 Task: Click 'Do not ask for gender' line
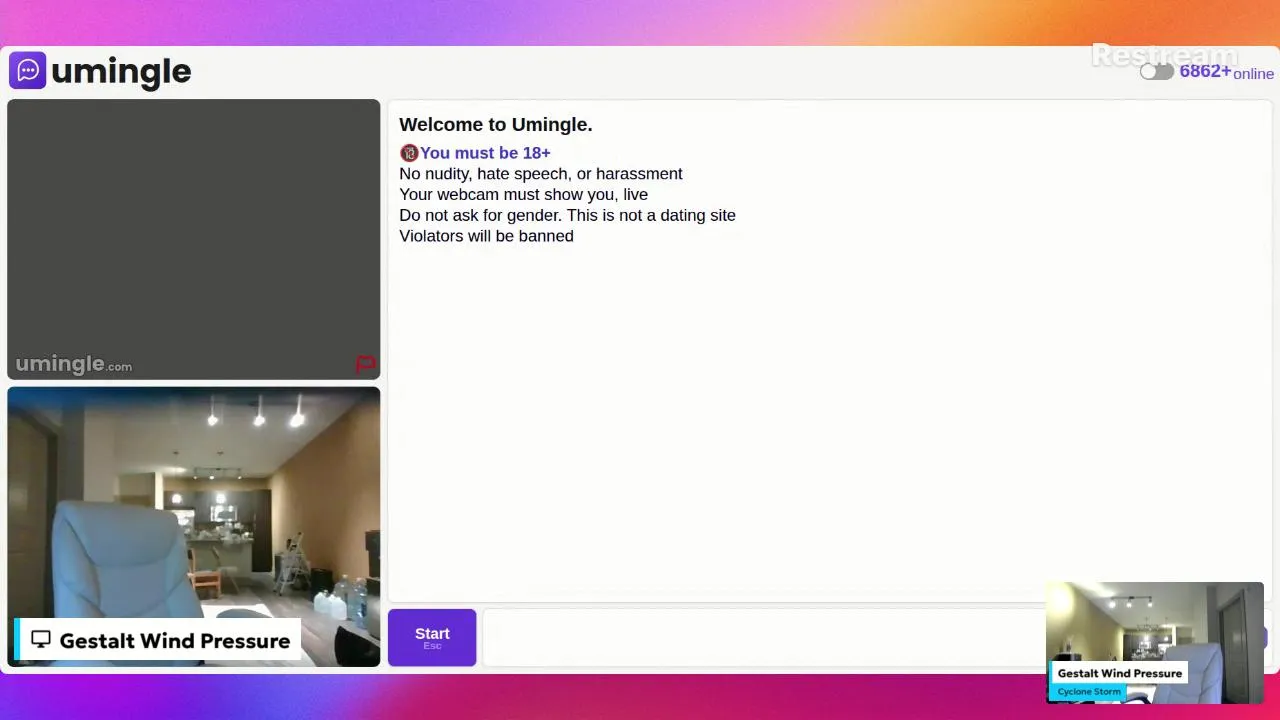[x=567, y=215]
